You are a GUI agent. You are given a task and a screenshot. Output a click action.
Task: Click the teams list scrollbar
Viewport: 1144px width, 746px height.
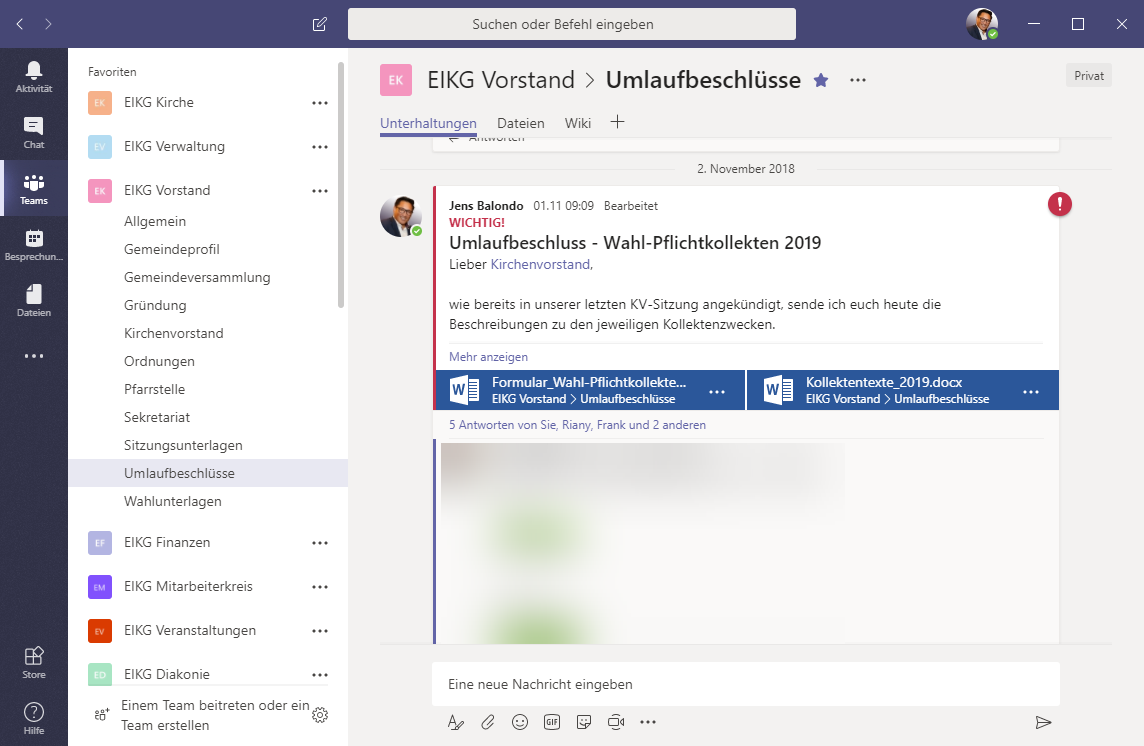[x=340, y=185]
